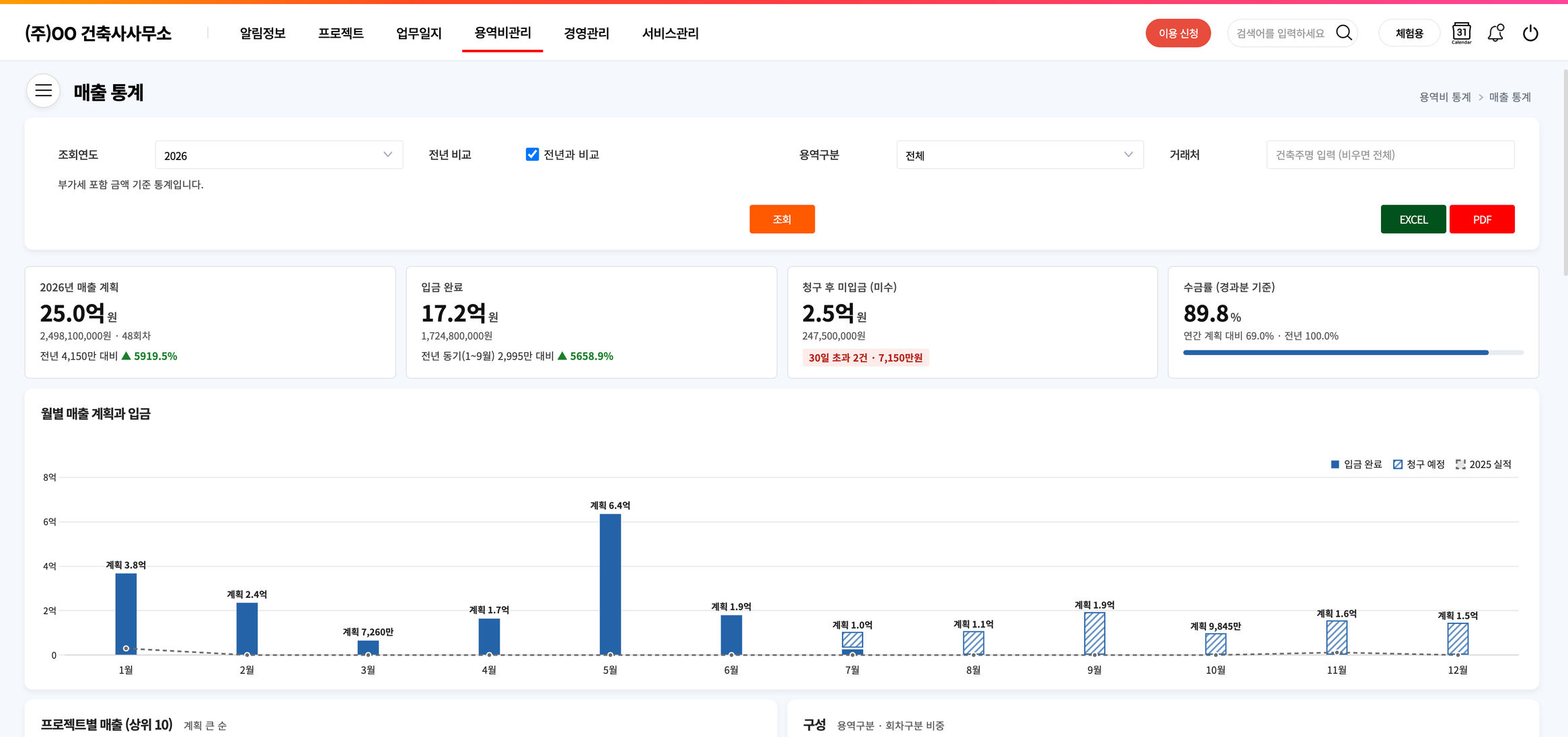Open the hamburger sidebar menu

coord(44,91)
